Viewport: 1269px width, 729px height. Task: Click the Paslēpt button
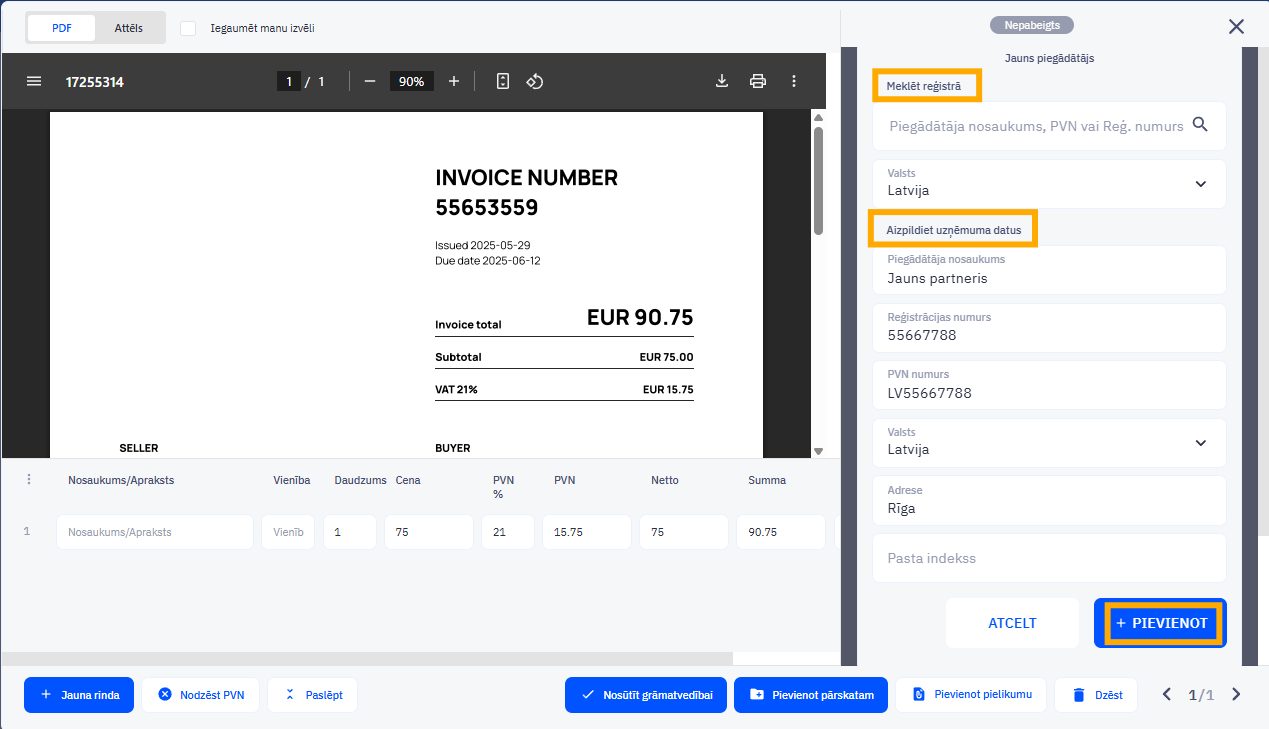312,695
